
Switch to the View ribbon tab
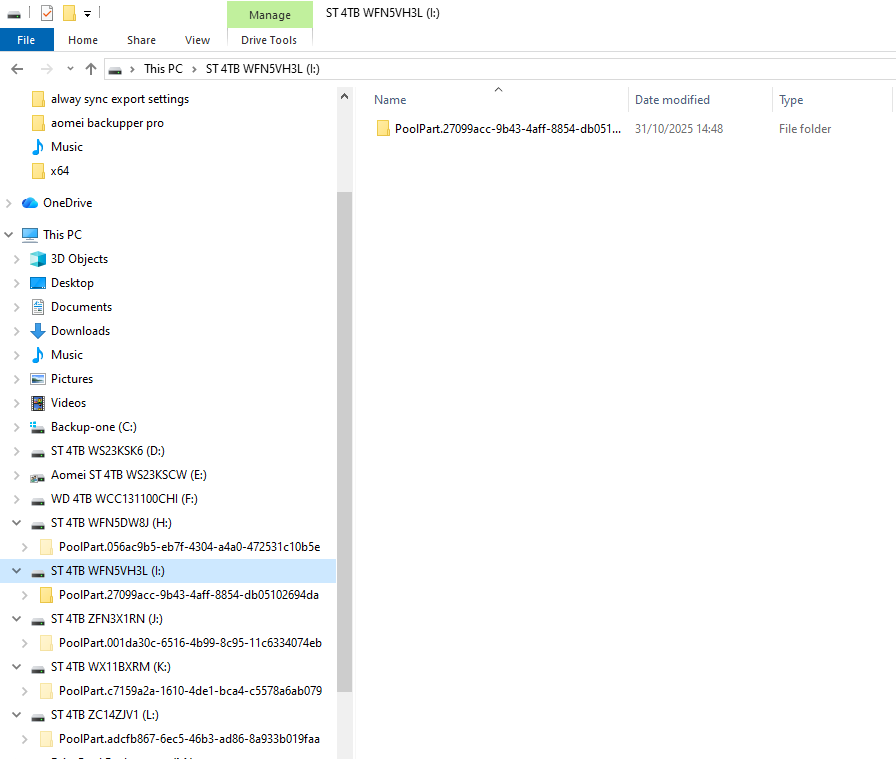(x=197, y=40)
